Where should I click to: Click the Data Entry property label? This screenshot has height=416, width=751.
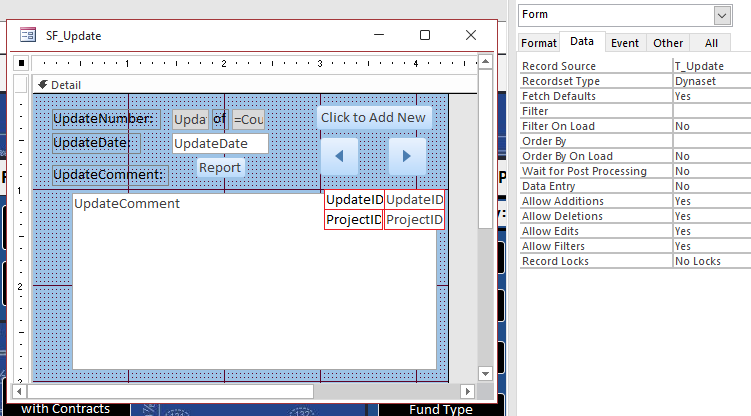click(548, 186)
